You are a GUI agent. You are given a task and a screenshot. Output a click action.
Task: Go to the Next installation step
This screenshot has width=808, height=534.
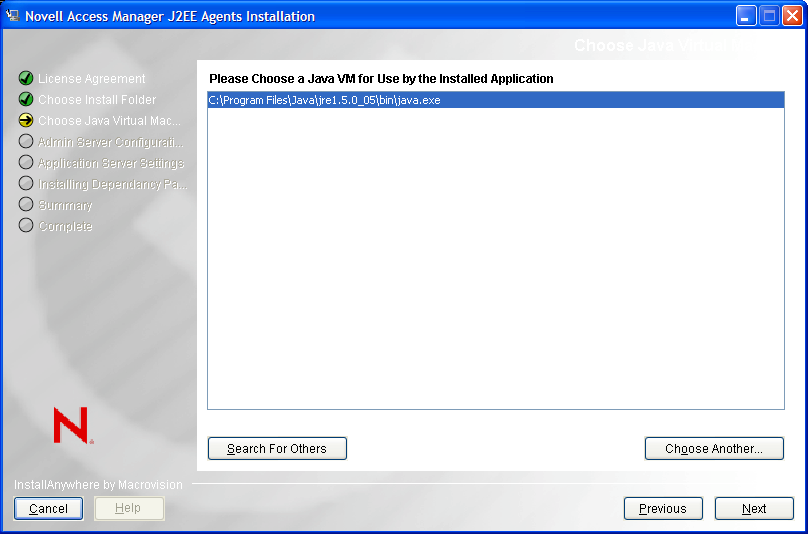tap(754, 509)
